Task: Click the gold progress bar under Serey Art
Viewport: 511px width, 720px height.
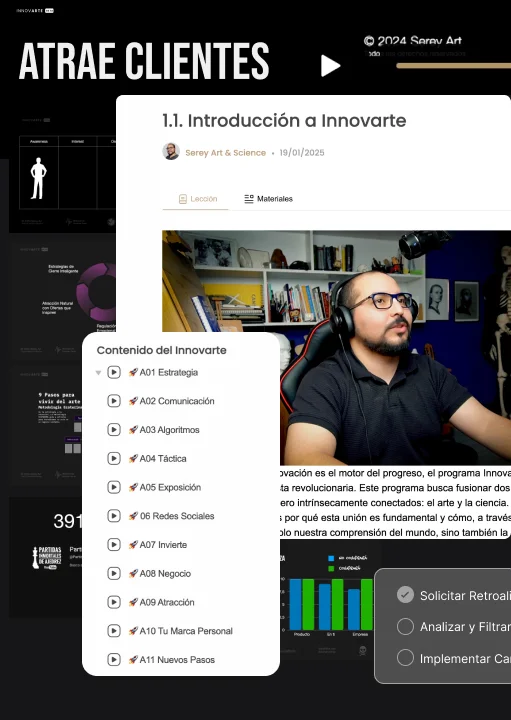Action: coord(453,66)
